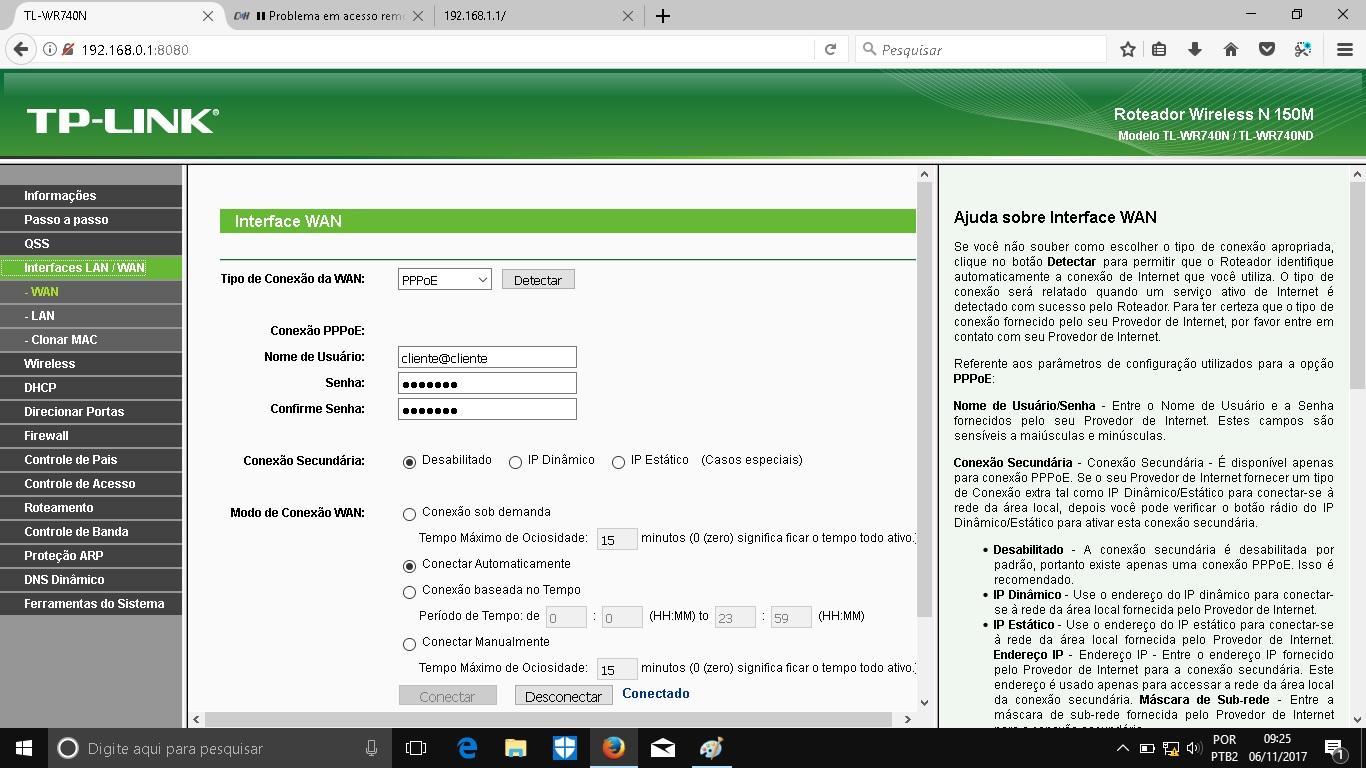Select IP Estático secondary connection
The image size is (1366, 768).
click(618, 462)
